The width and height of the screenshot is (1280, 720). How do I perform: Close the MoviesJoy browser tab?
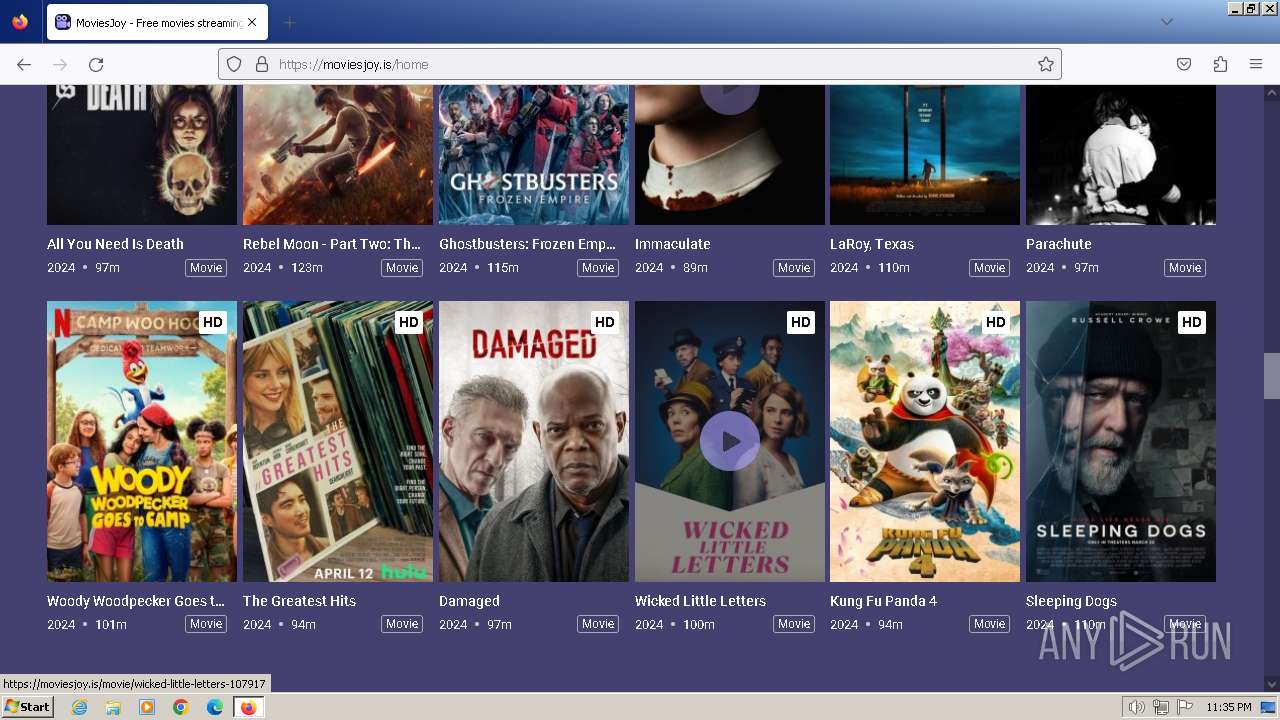point(251,22)
